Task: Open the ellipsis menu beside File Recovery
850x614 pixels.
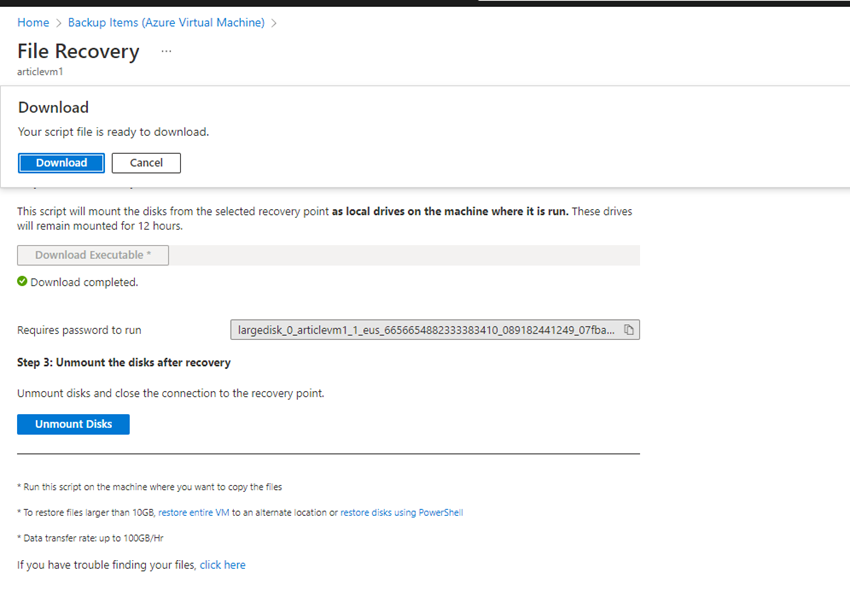Action: (166, 51)
